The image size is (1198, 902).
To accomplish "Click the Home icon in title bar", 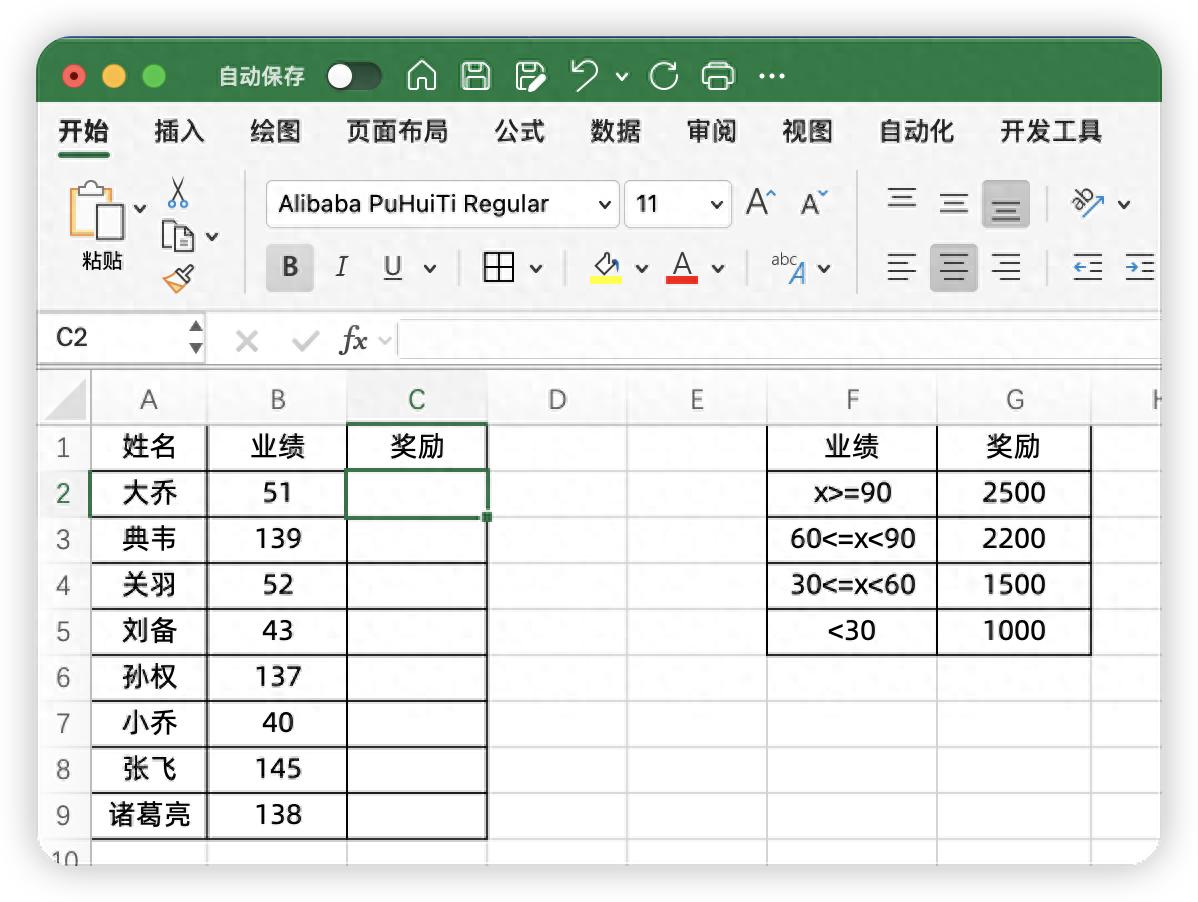I will click(422, 76).
